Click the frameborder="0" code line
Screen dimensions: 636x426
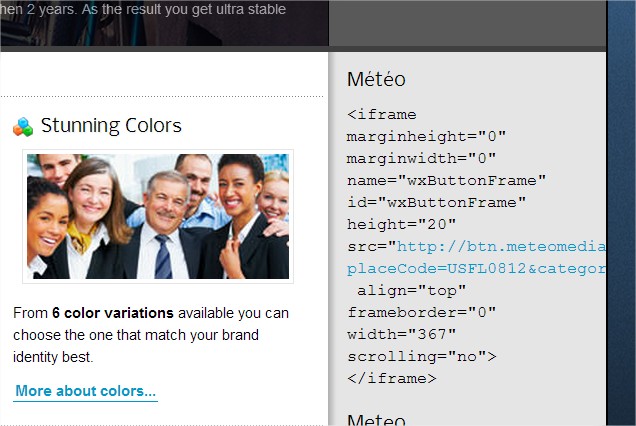click(x=421, y=312)
